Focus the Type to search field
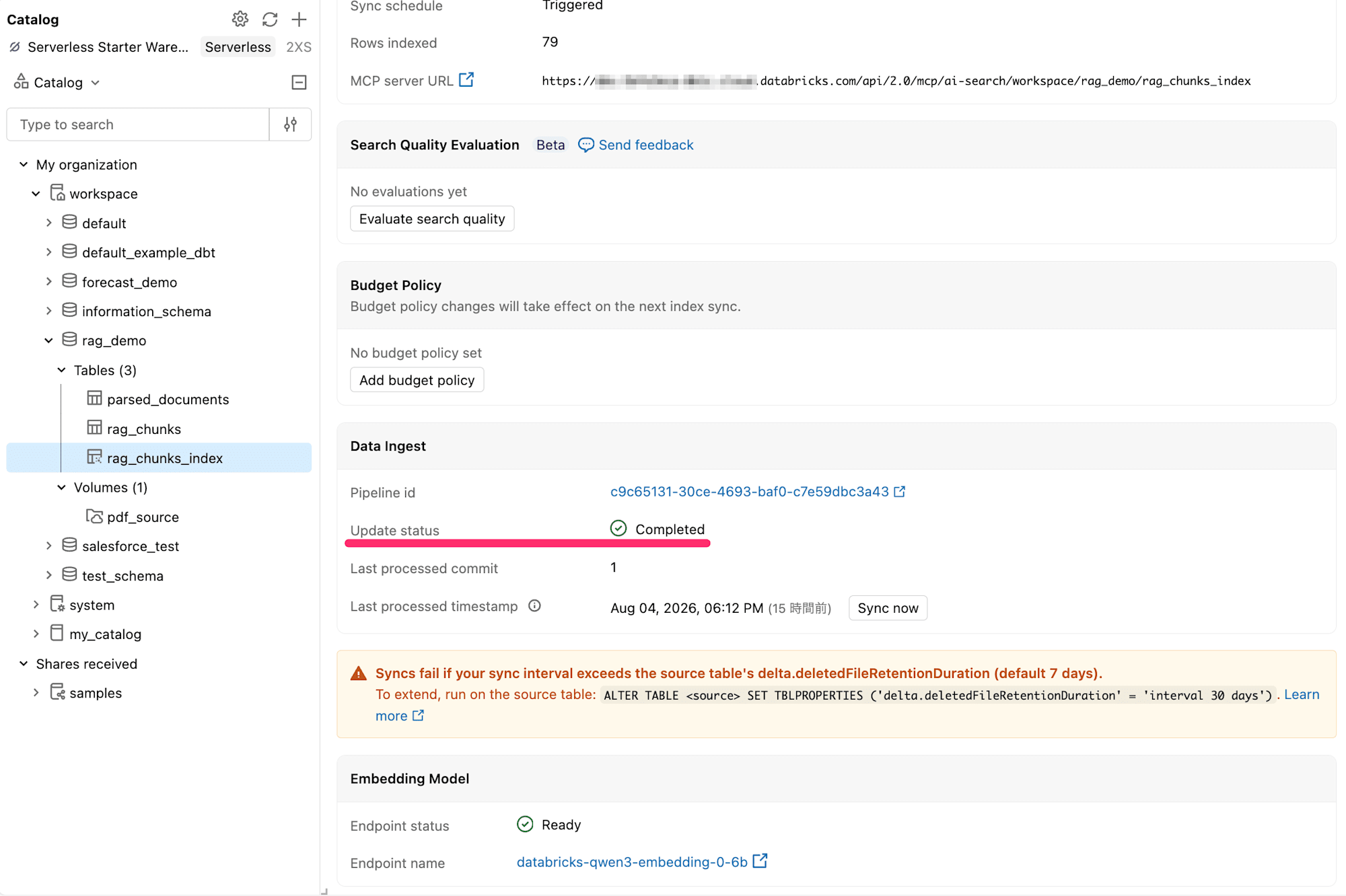Viewport: 1346px width, 896px height. click(138, 124)
